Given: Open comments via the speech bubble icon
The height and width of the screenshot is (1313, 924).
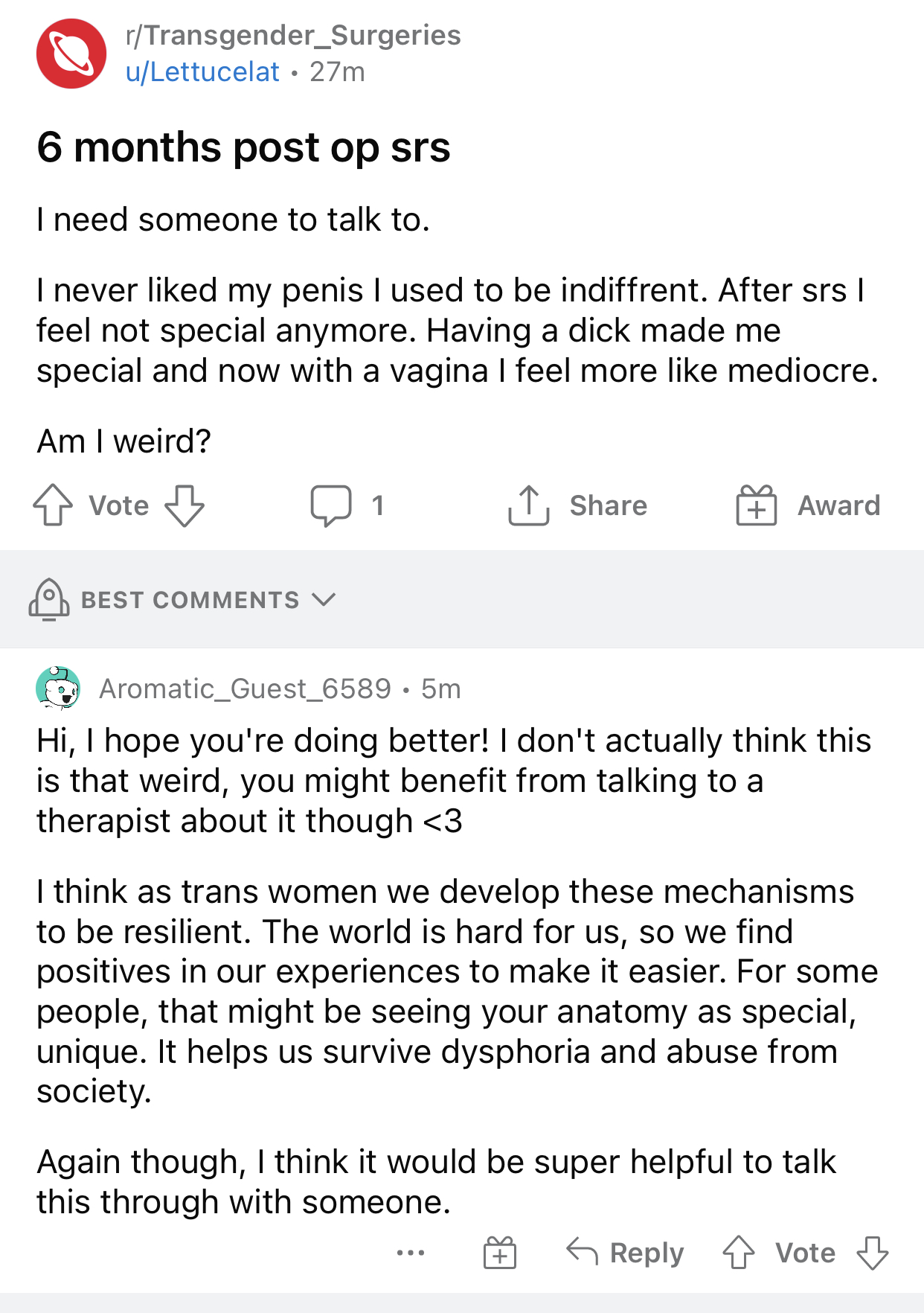Looking at the screenshot, I should (x=331, y=505).
